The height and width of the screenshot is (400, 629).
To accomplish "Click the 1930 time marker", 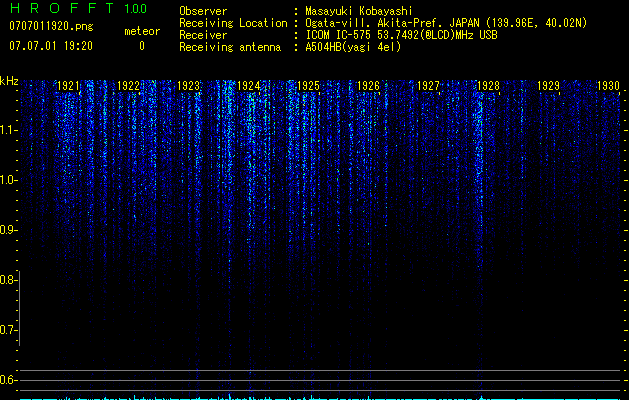I will pyautogui.click(x=608, y=86).
